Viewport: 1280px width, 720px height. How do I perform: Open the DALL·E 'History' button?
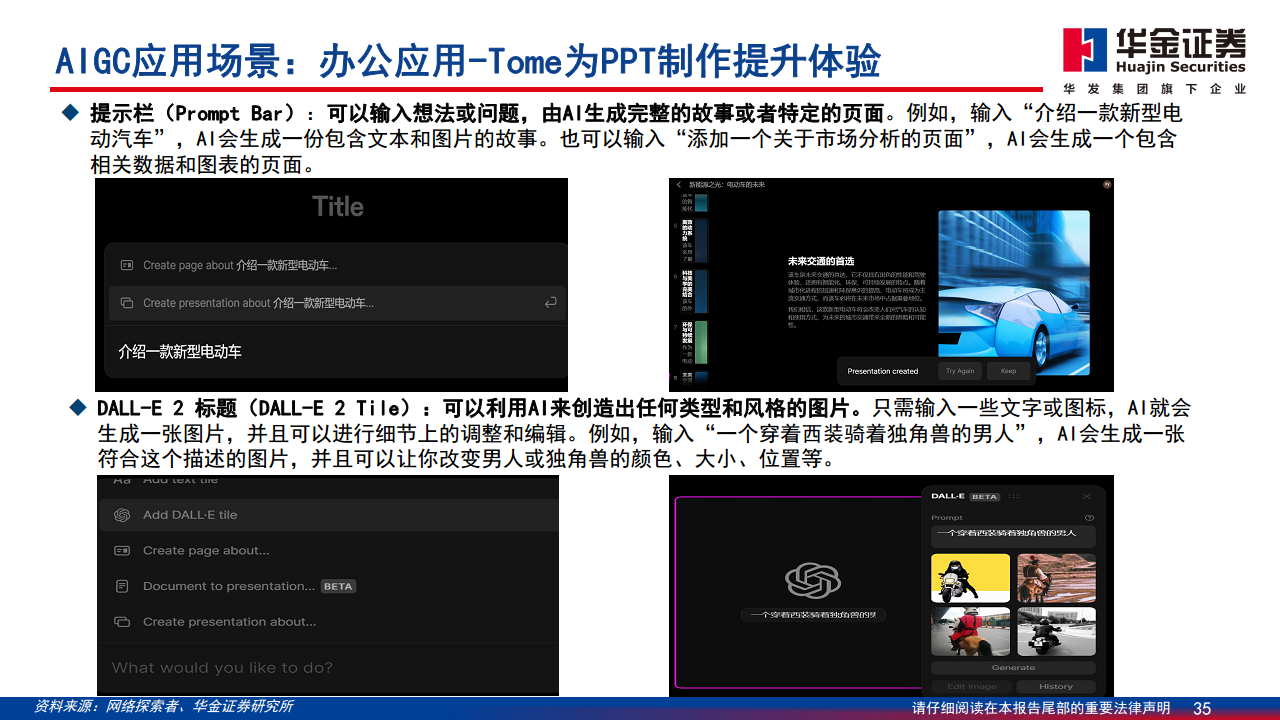click(1055, 686)
